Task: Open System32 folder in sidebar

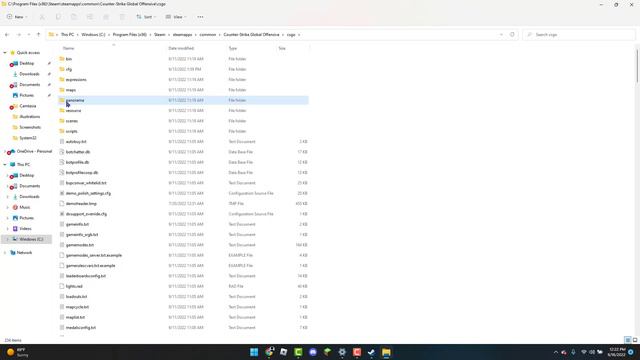Action: click(27, 138)
